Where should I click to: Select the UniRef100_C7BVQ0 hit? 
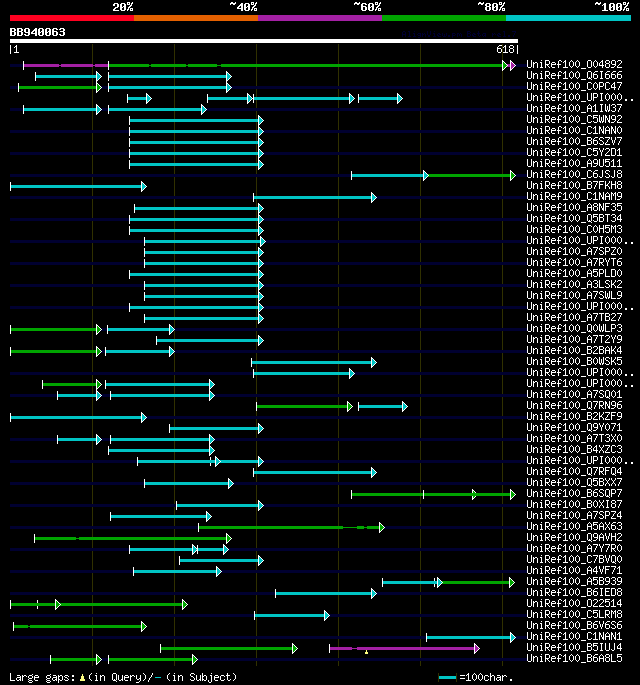[574, 560]
